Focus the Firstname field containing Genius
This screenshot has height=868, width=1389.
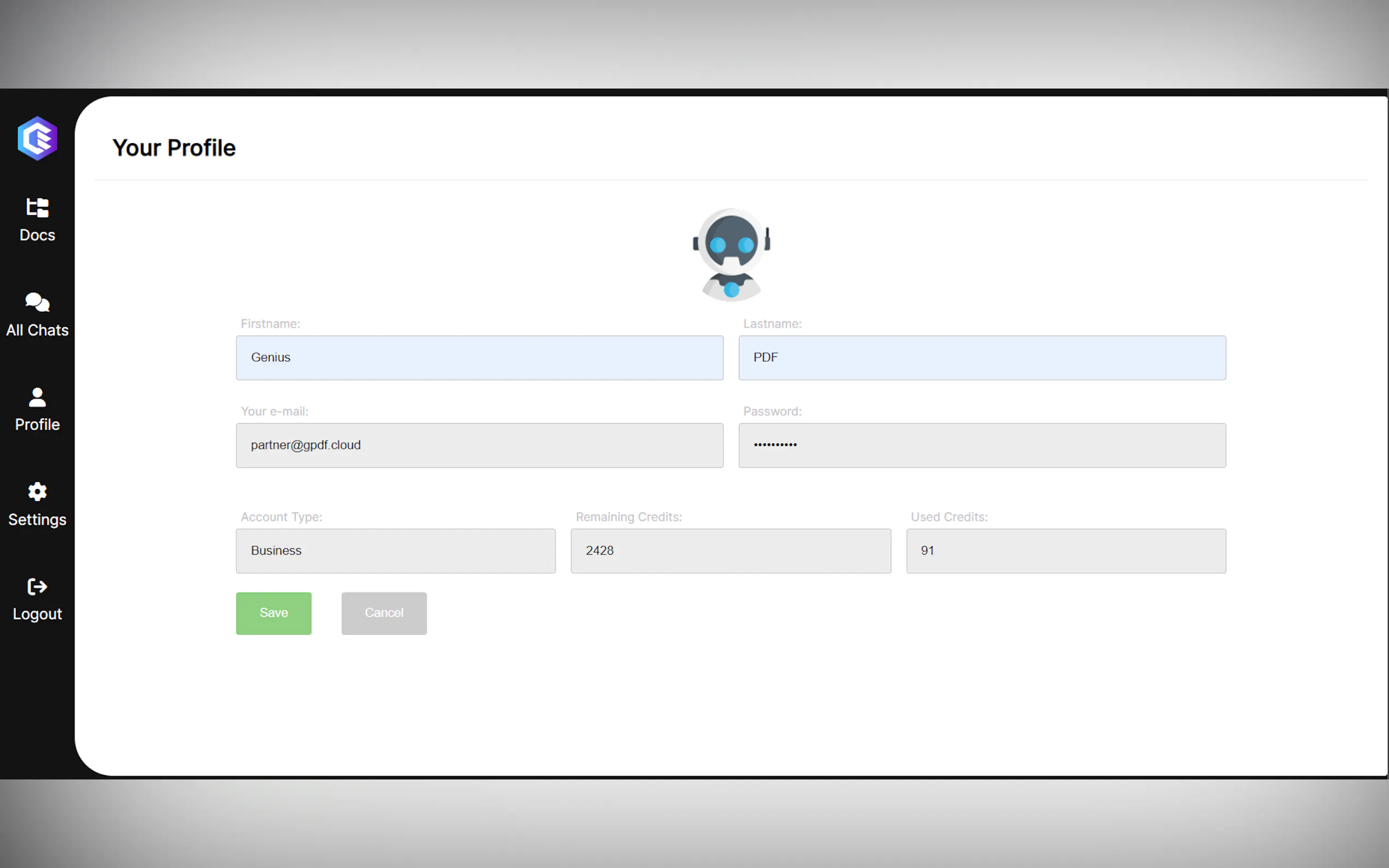pyautogui.click(x=480, y=357)
